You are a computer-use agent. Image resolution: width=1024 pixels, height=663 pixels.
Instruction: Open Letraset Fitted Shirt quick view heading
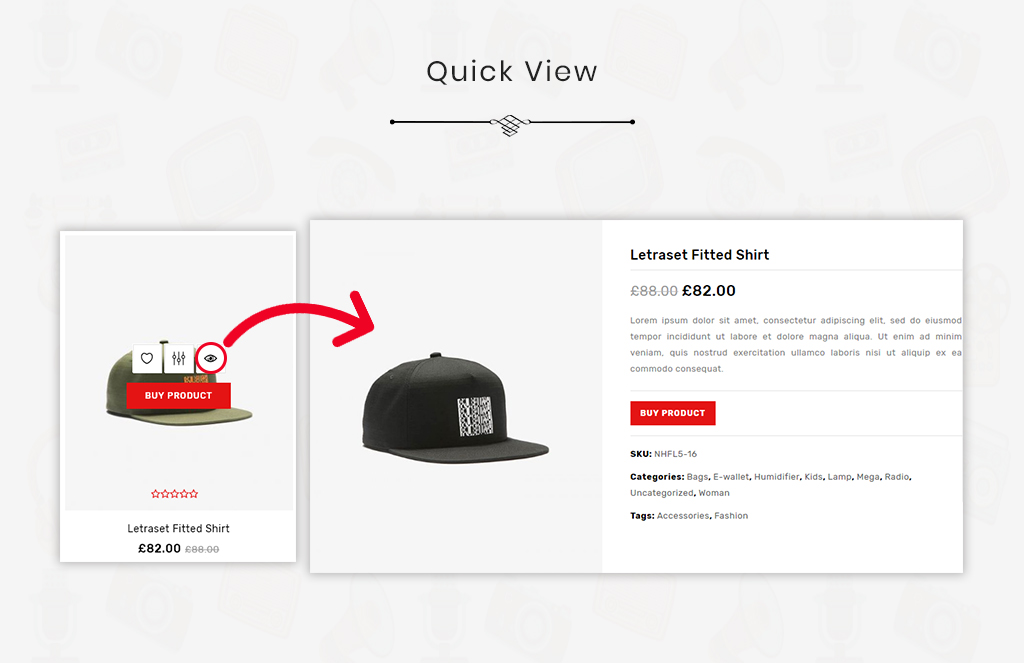pos(699,255)
